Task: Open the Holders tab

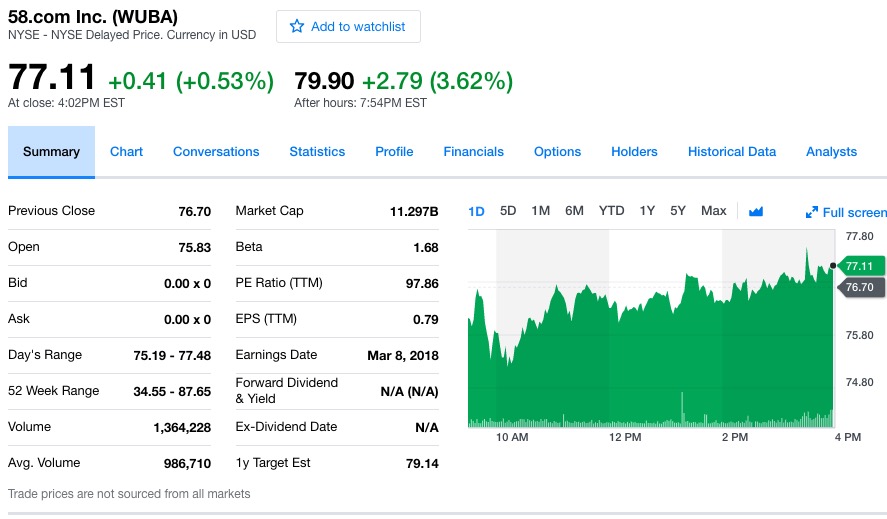Action: coord(634,152)
